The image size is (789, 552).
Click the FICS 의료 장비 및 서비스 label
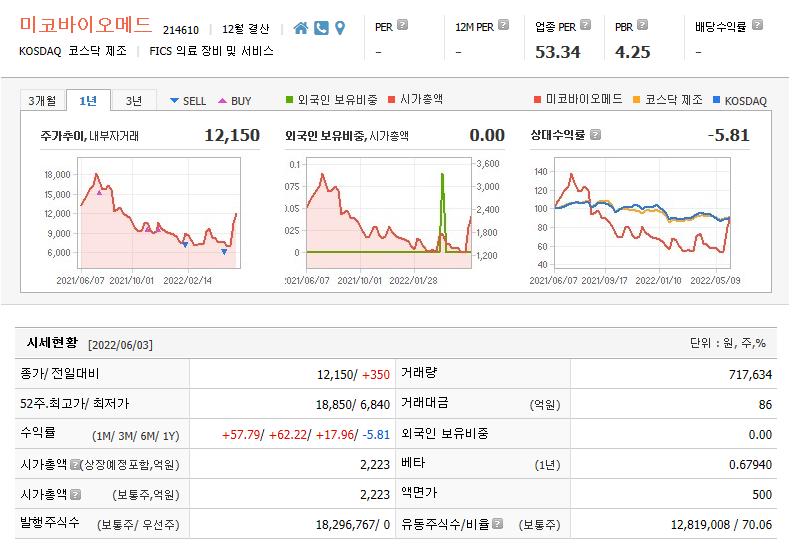(211, 51)
